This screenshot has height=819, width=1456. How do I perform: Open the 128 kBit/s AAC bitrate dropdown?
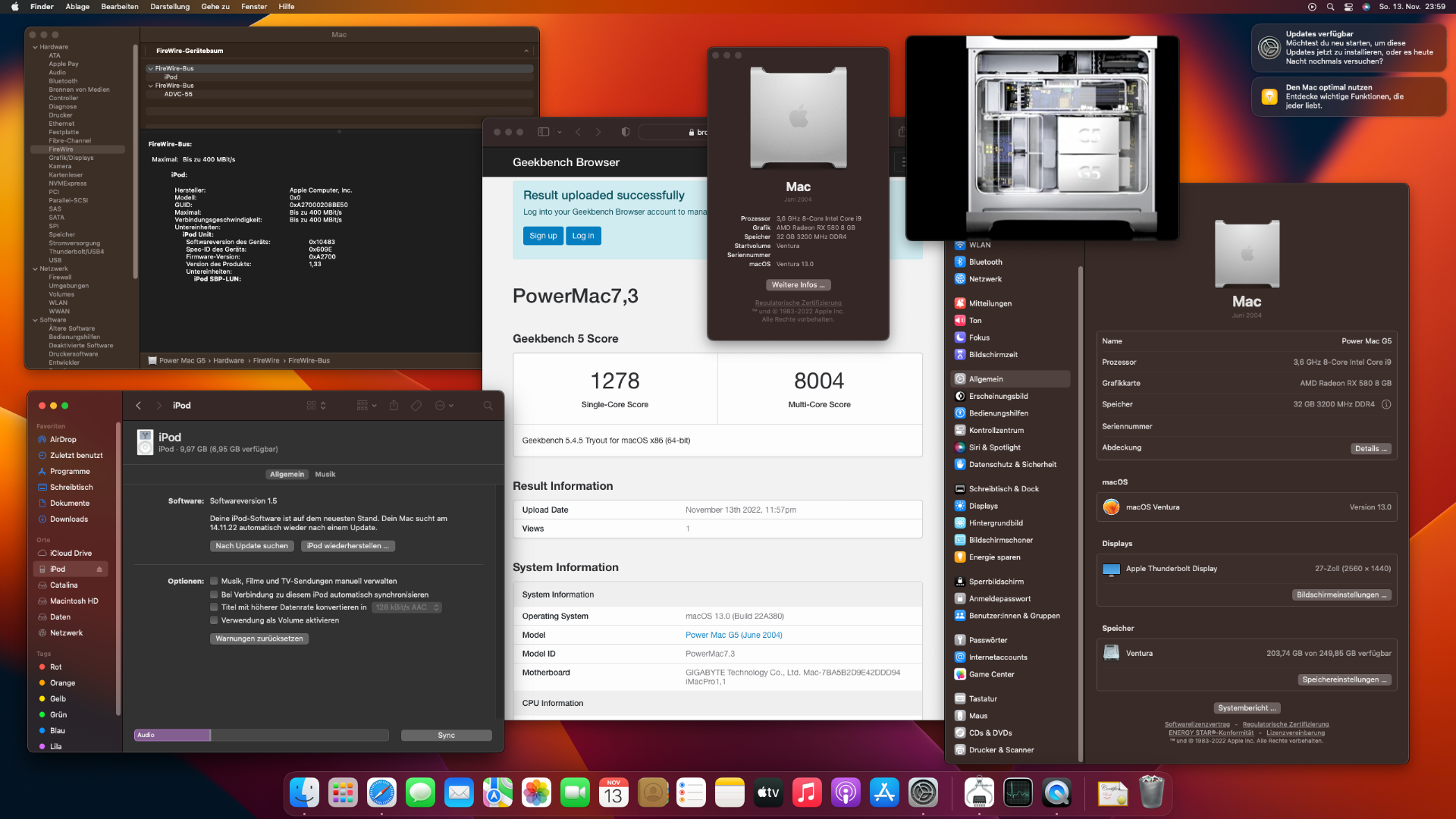(x=407, y=607)
